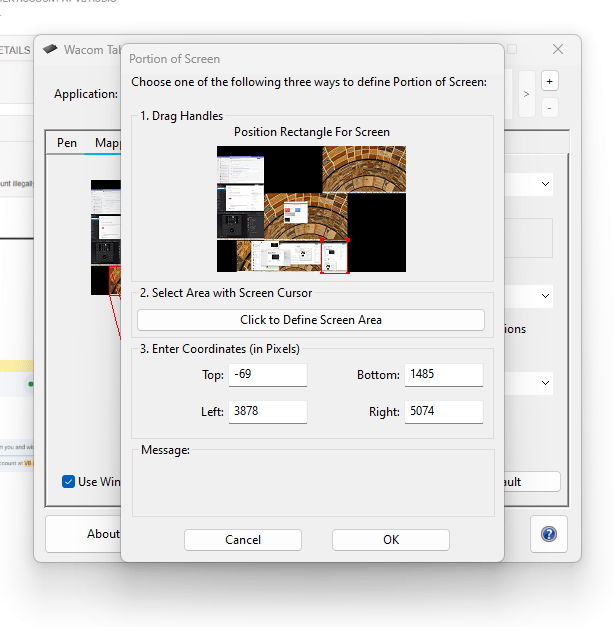This screenshot has height=627, width=614.
Task: Cancel the Portion of Screen dialog
Action: tap(242, 540)
